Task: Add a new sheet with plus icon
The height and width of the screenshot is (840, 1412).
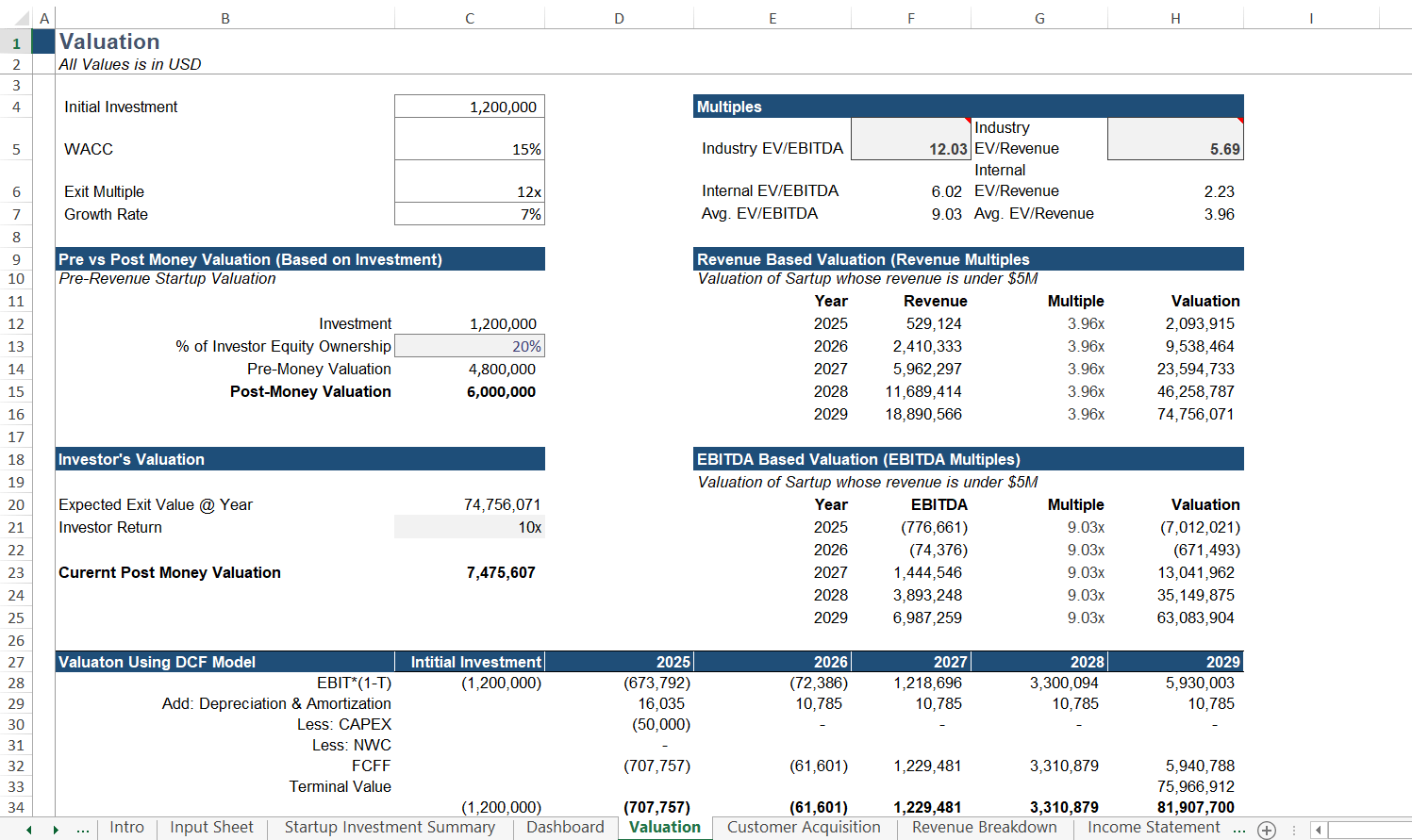Action: pos(1267,830)
